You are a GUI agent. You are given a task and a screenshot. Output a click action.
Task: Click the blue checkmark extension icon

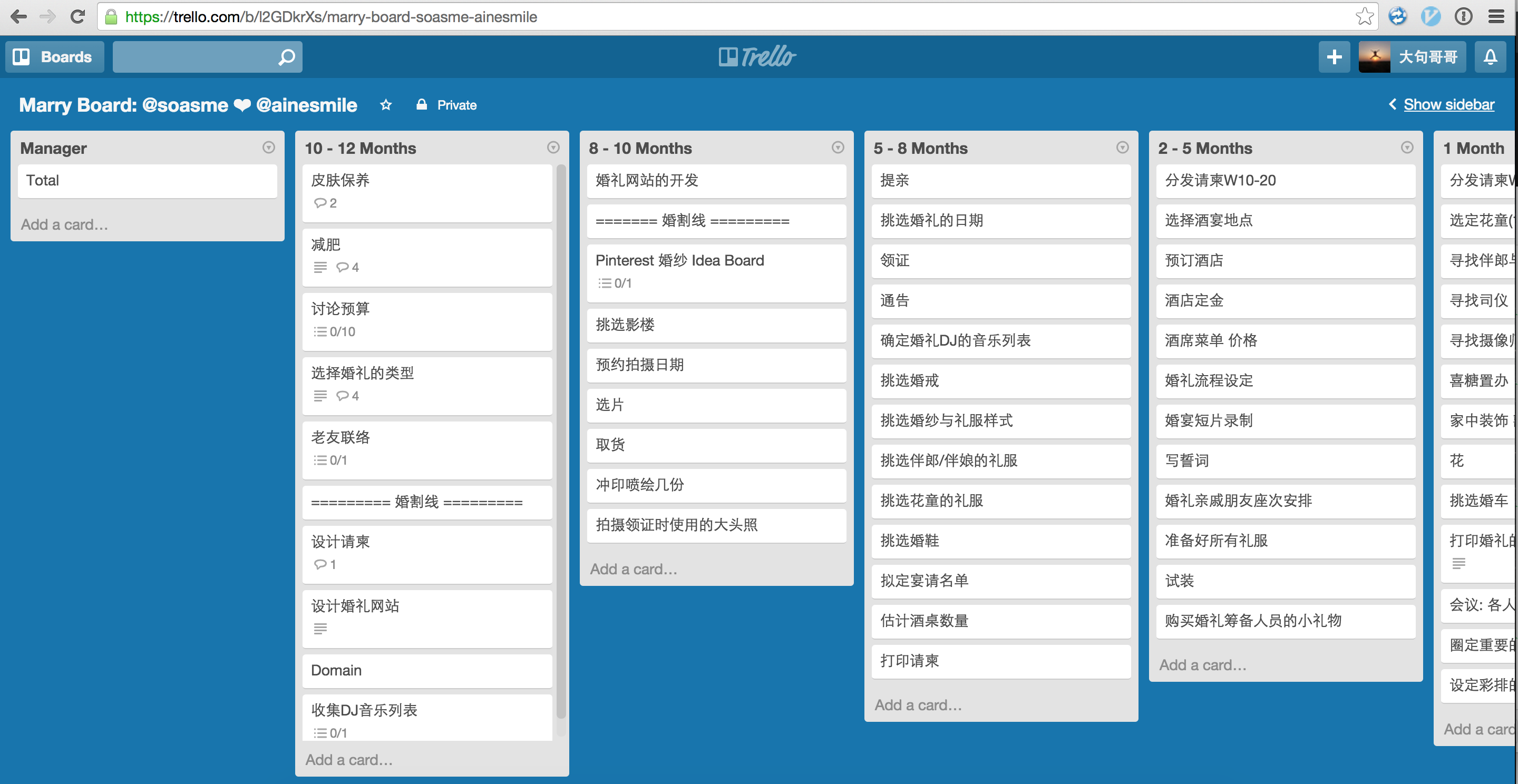click(1430, 16)
